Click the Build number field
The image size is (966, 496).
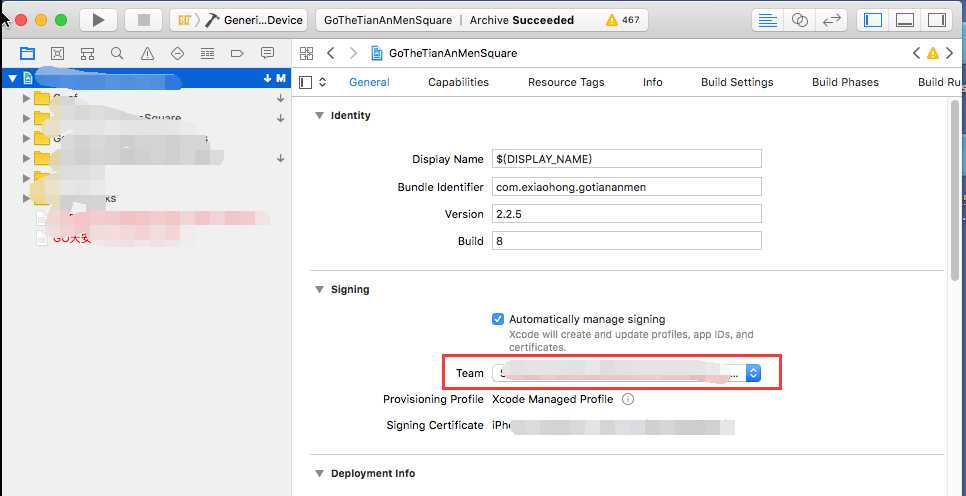pyautogui.click(x=627, y=241)
